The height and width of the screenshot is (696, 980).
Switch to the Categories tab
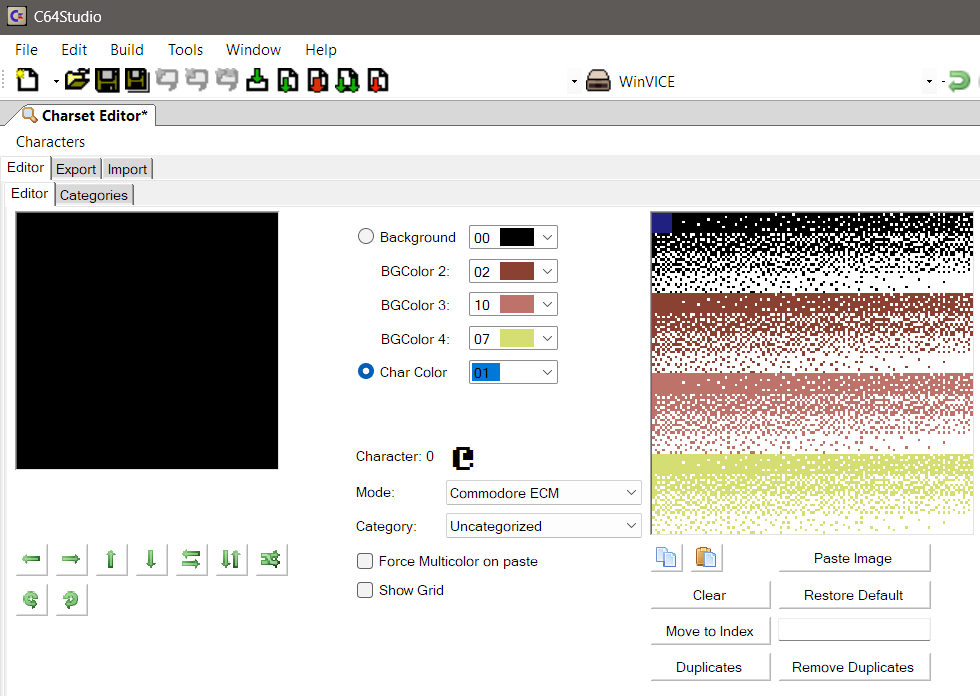(94, 195)
